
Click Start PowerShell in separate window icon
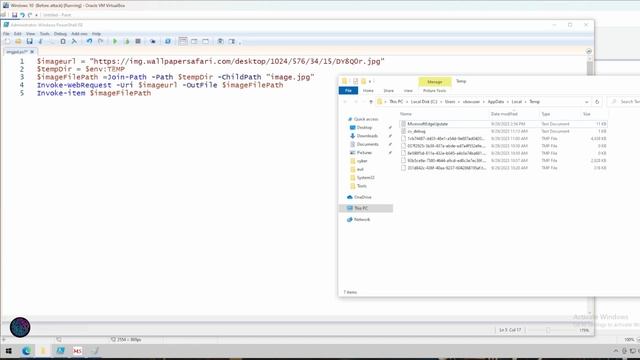click(x=167, y=42)
